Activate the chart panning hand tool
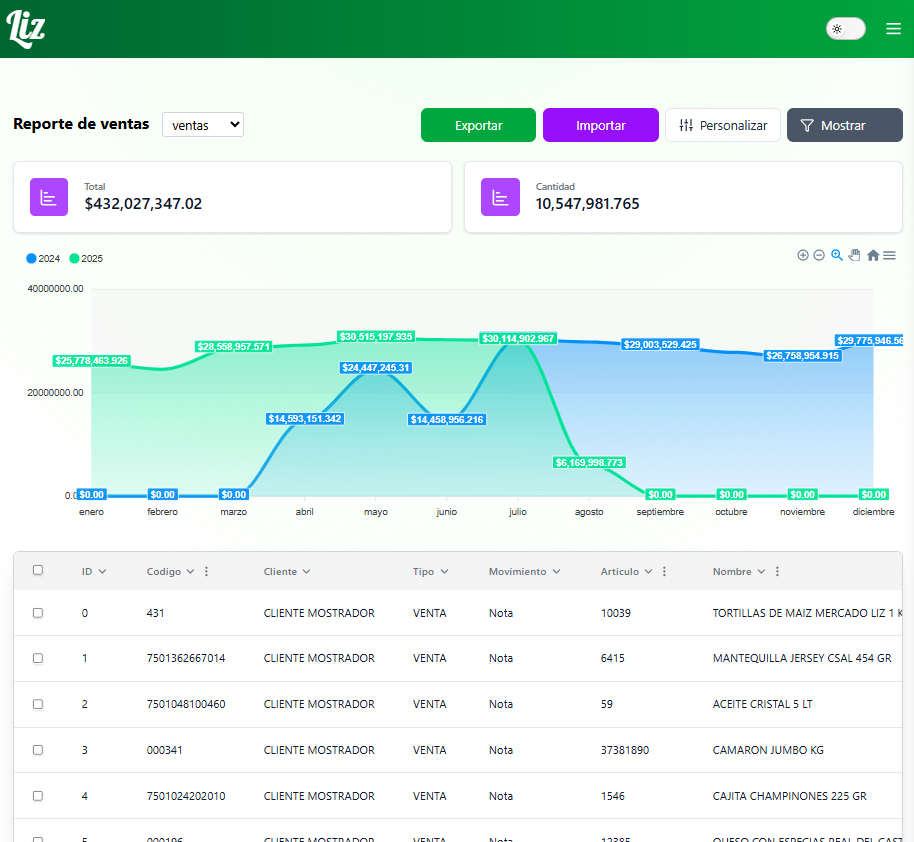Image resolution: width=914 pixels, height=842 pixels. click(x=854, y=255)
